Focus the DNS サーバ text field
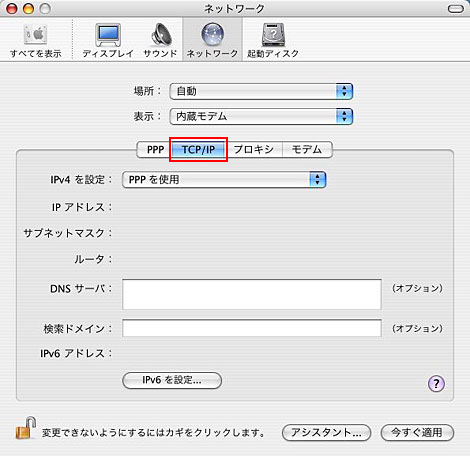The height and width of the screenshot is (456, 470). 252,294
